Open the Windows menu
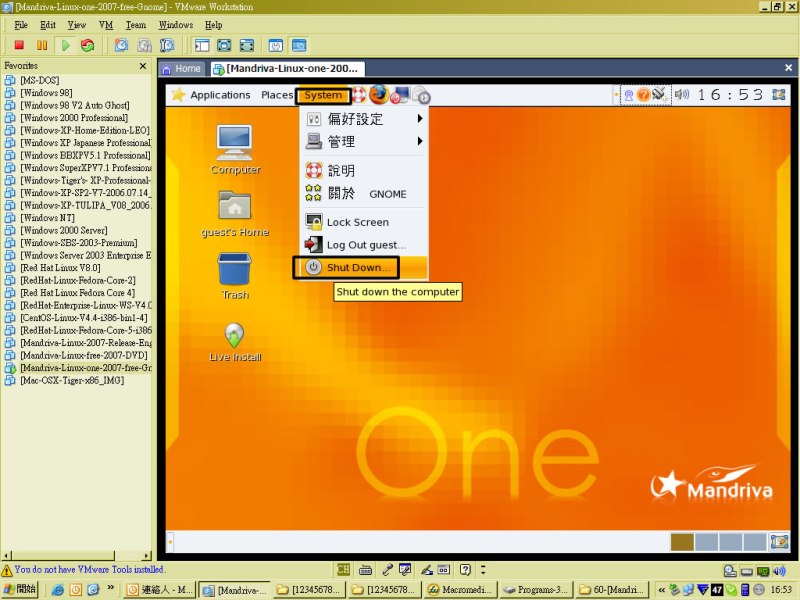 click(x=176, y=25)
